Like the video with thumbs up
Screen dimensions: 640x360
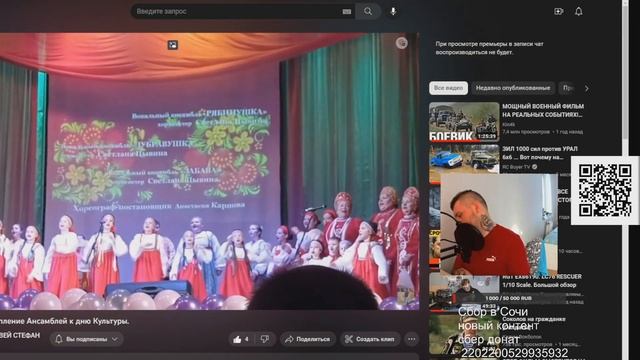242,339
